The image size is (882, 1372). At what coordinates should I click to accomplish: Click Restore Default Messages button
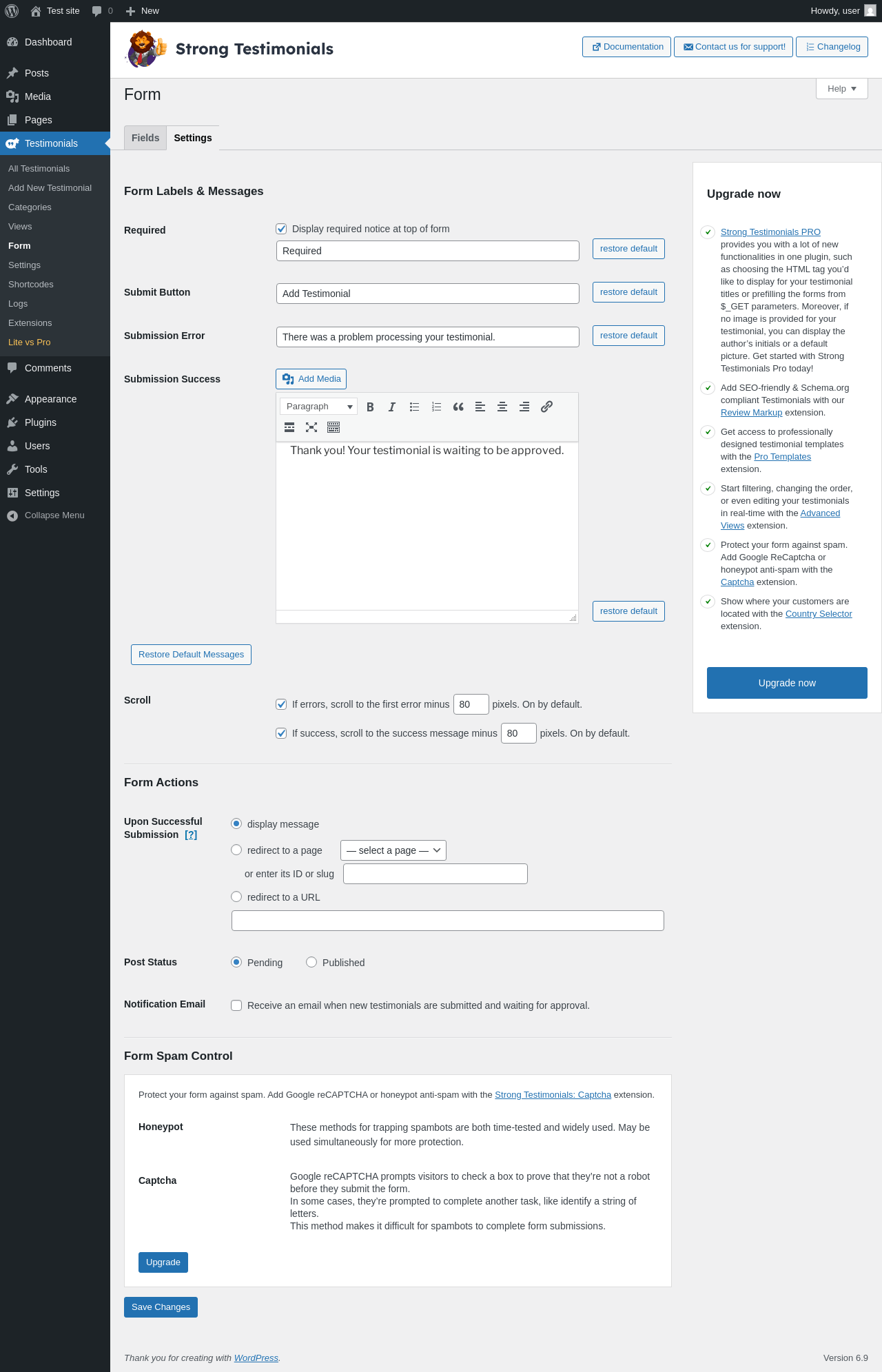click(191, 655)
